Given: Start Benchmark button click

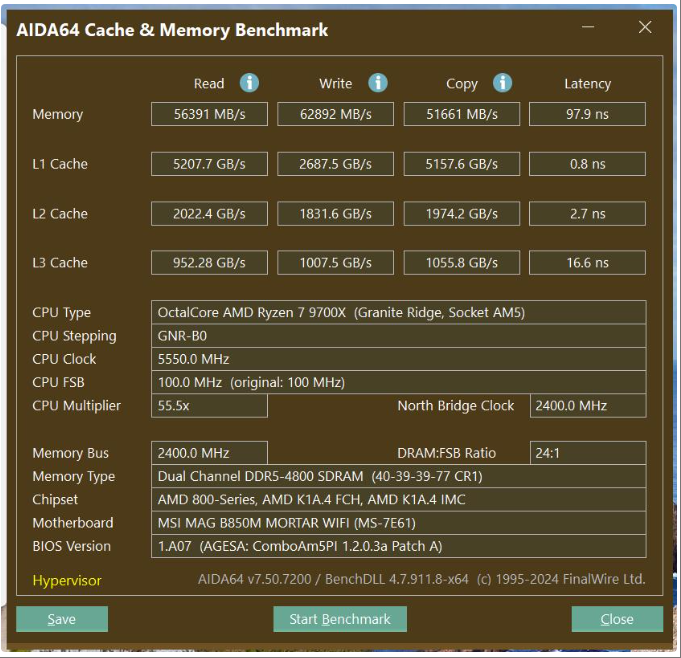Looking at the screenshot, I should coord(340,619).
